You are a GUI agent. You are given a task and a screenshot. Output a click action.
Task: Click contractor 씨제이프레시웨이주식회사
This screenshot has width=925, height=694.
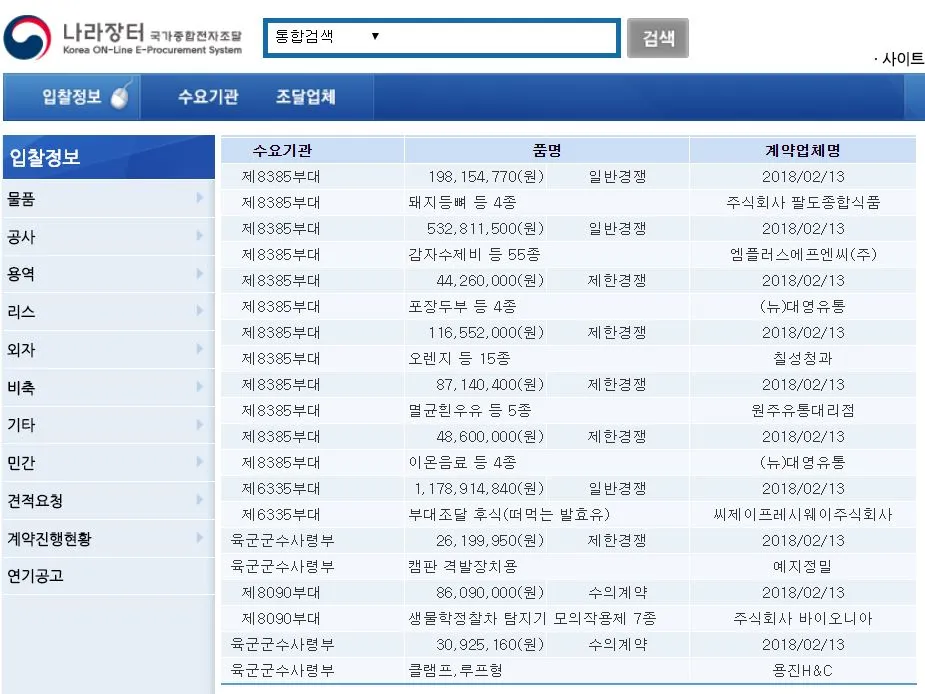click(x=803, y=514)
